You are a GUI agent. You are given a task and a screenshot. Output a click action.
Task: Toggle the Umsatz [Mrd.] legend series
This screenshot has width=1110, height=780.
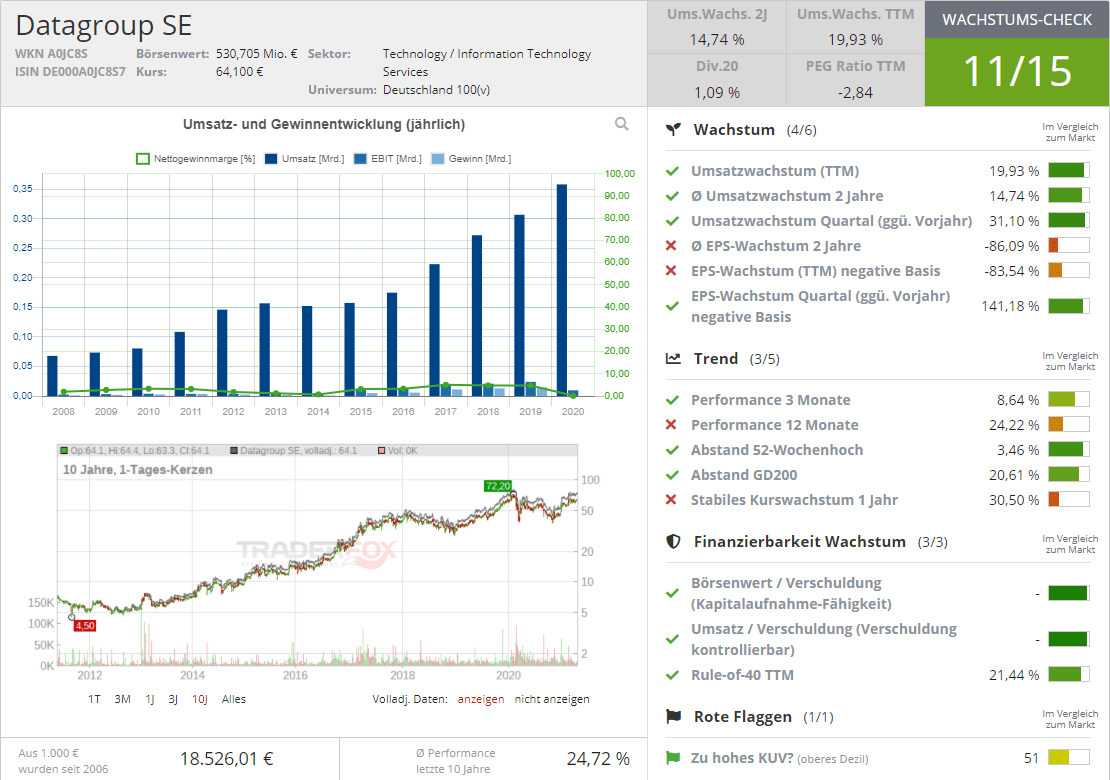304,159
